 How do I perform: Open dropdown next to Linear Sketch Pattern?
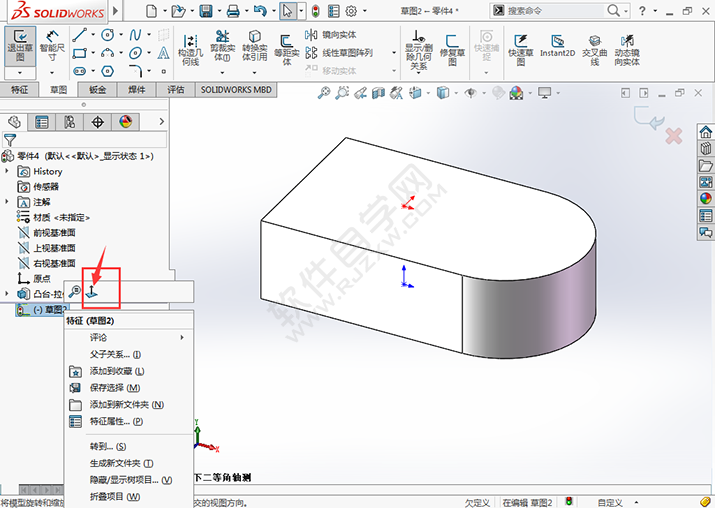(x=394, y=53)
